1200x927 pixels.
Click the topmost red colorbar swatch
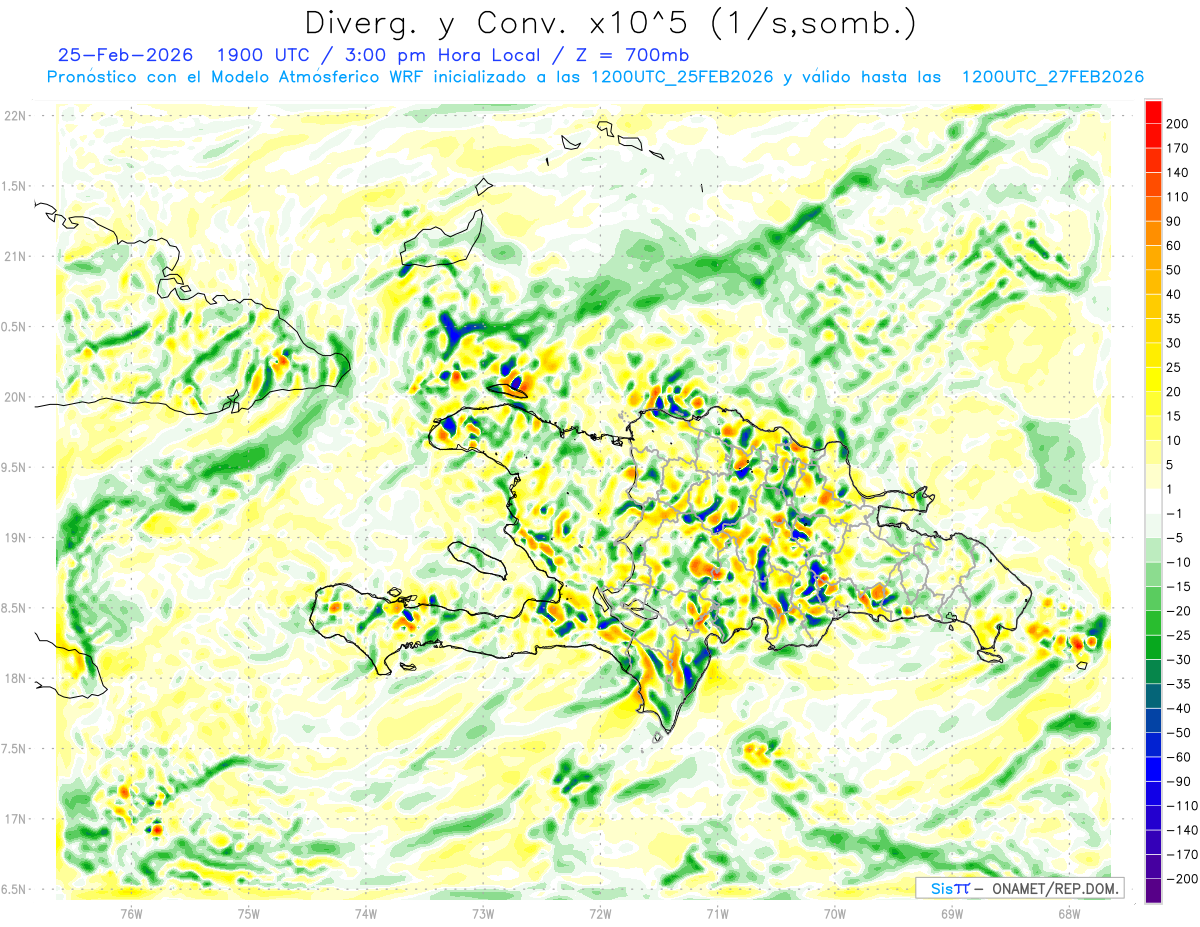[x=1153, y=111]
